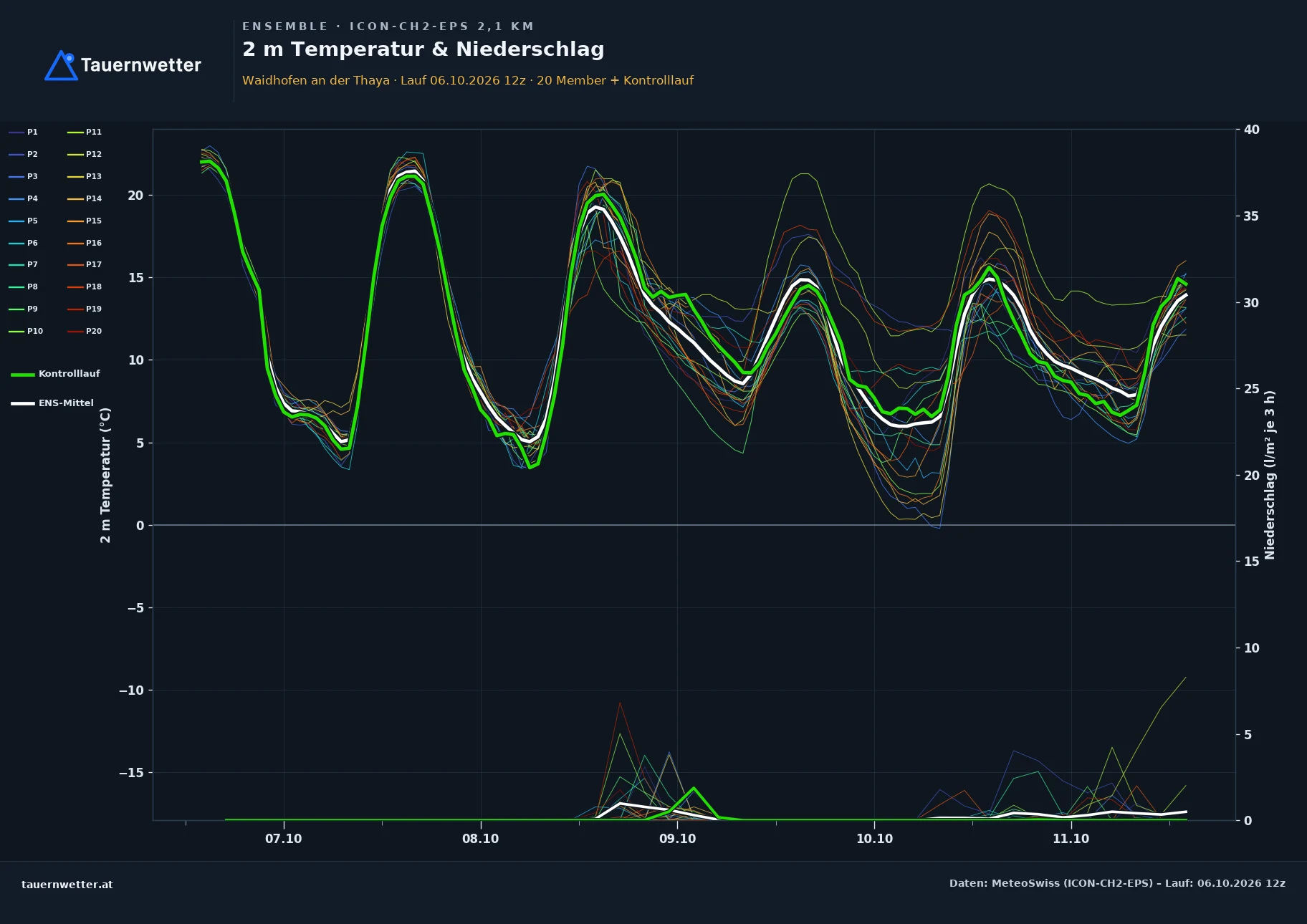Click the blue Tauernwetter triangle logo icon
This screenshot has width=1307, height=924.
tap(61, 65)
